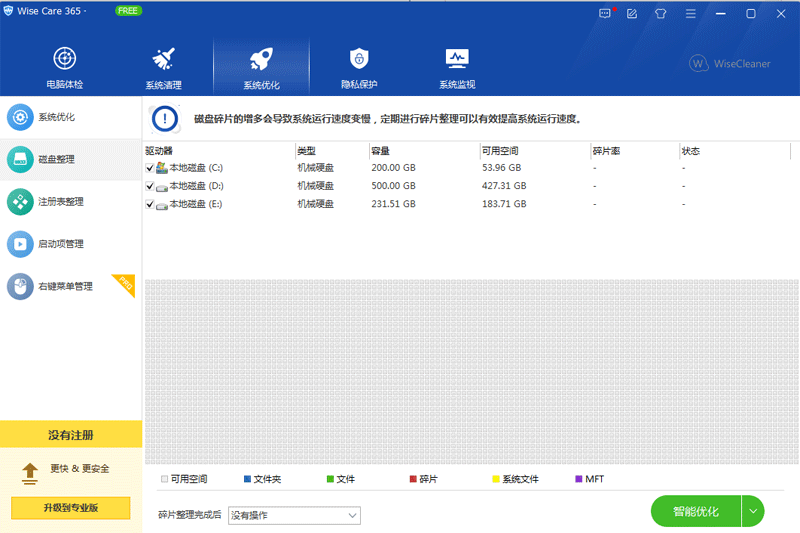Open the feedback edit icon in title bar
Image resolution: width=800 pixels, height=533 pixels.
[x=631, y=14]
